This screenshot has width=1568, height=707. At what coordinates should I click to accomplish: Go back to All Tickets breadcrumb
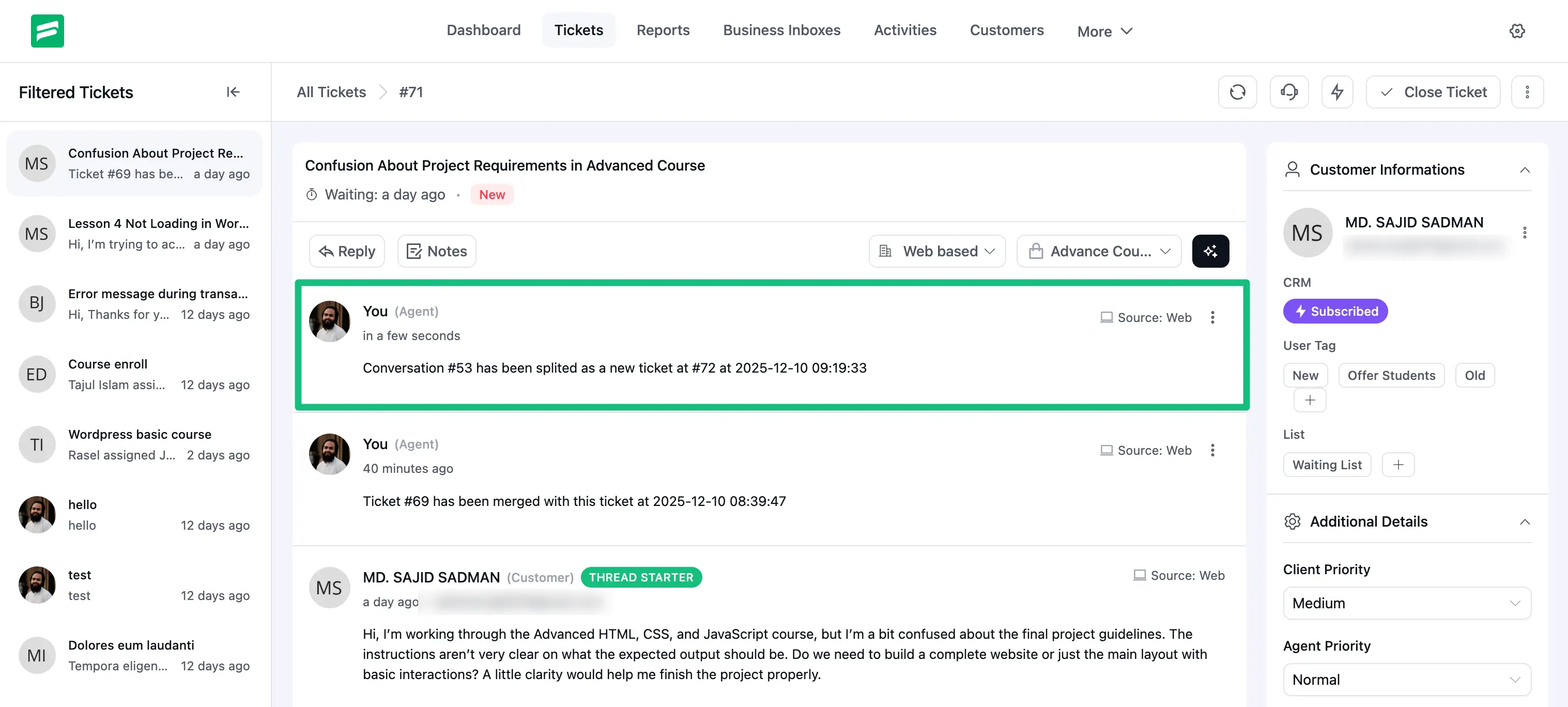pos(331,92)
